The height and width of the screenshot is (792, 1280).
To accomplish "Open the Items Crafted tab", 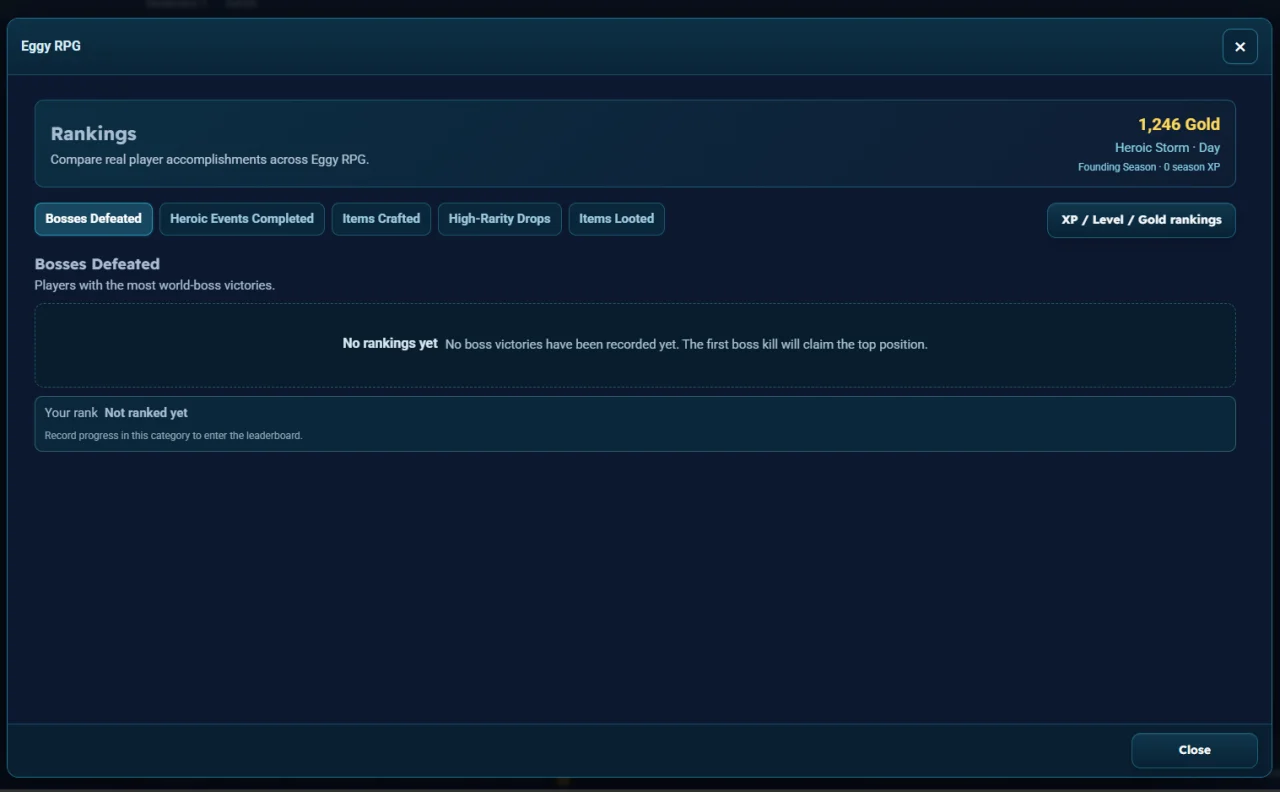I will [381, 219].
